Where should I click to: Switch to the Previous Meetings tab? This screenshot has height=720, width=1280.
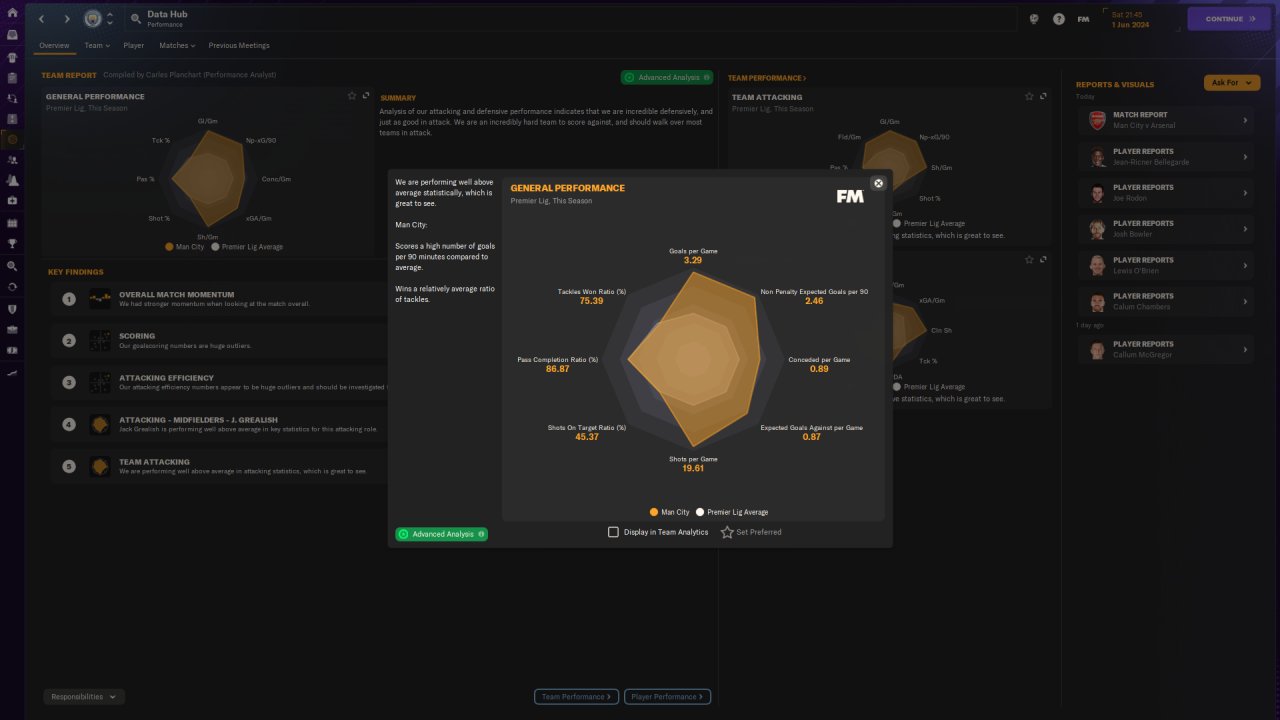coord(239,45)
